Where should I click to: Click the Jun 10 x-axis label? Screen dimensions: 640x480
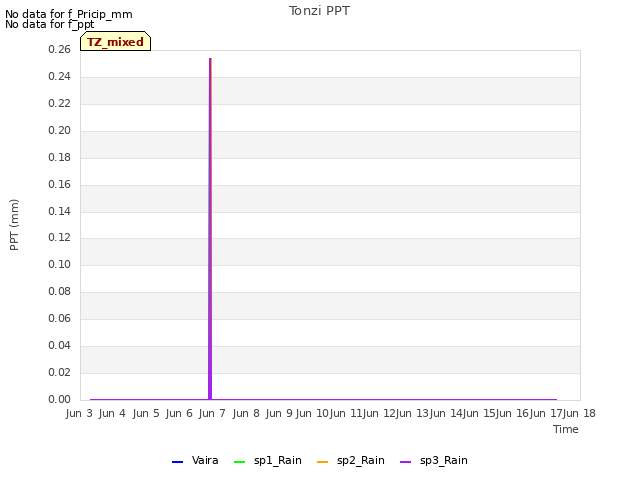point(312,414)
